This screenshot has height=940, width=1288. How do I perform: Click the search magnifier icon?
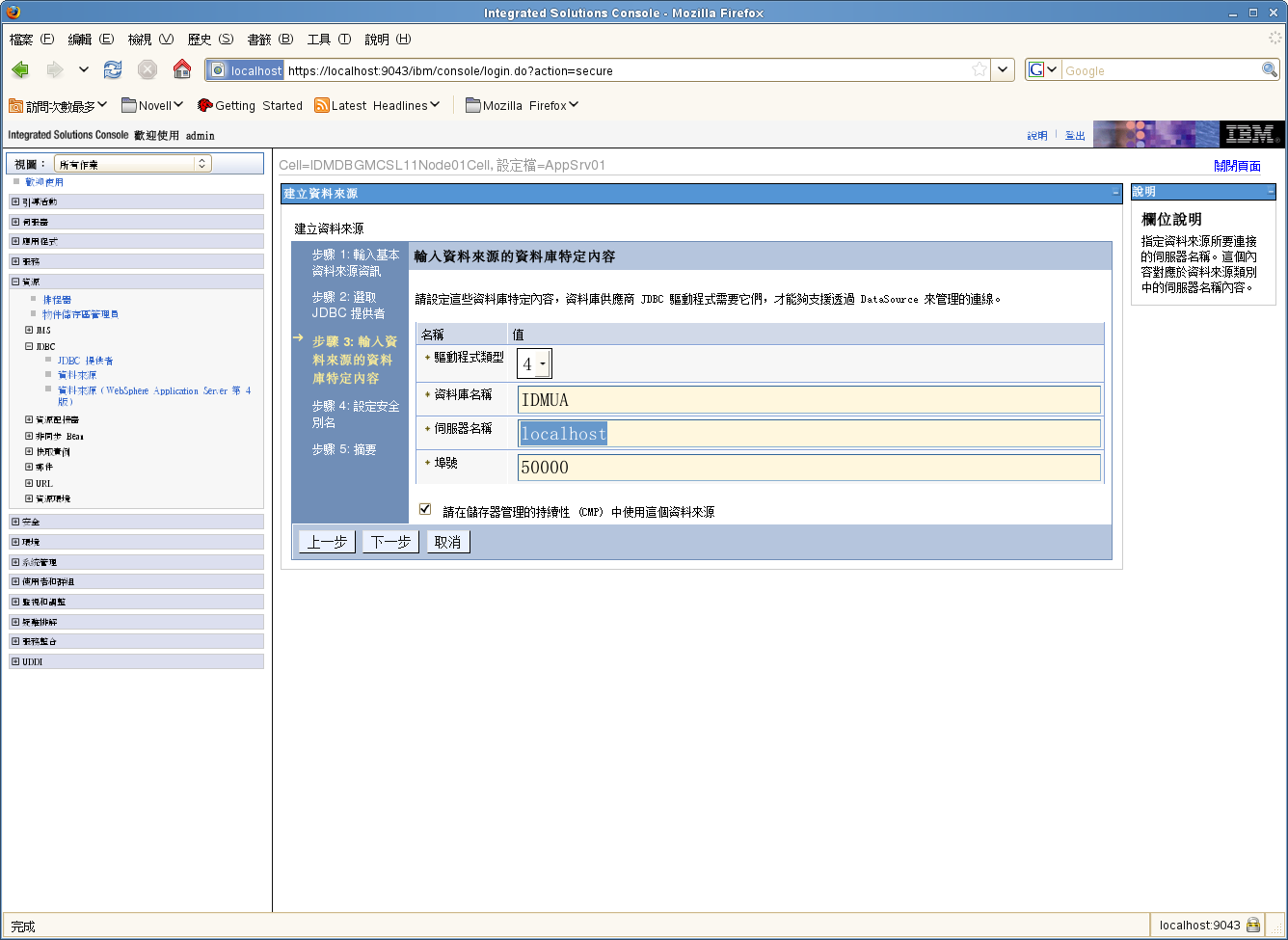point(1270,70)
